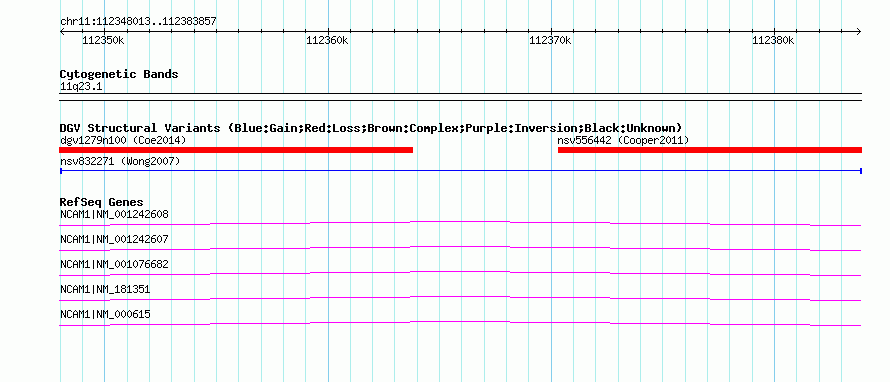Click the 112370k ruler tick label

(550, 40)
